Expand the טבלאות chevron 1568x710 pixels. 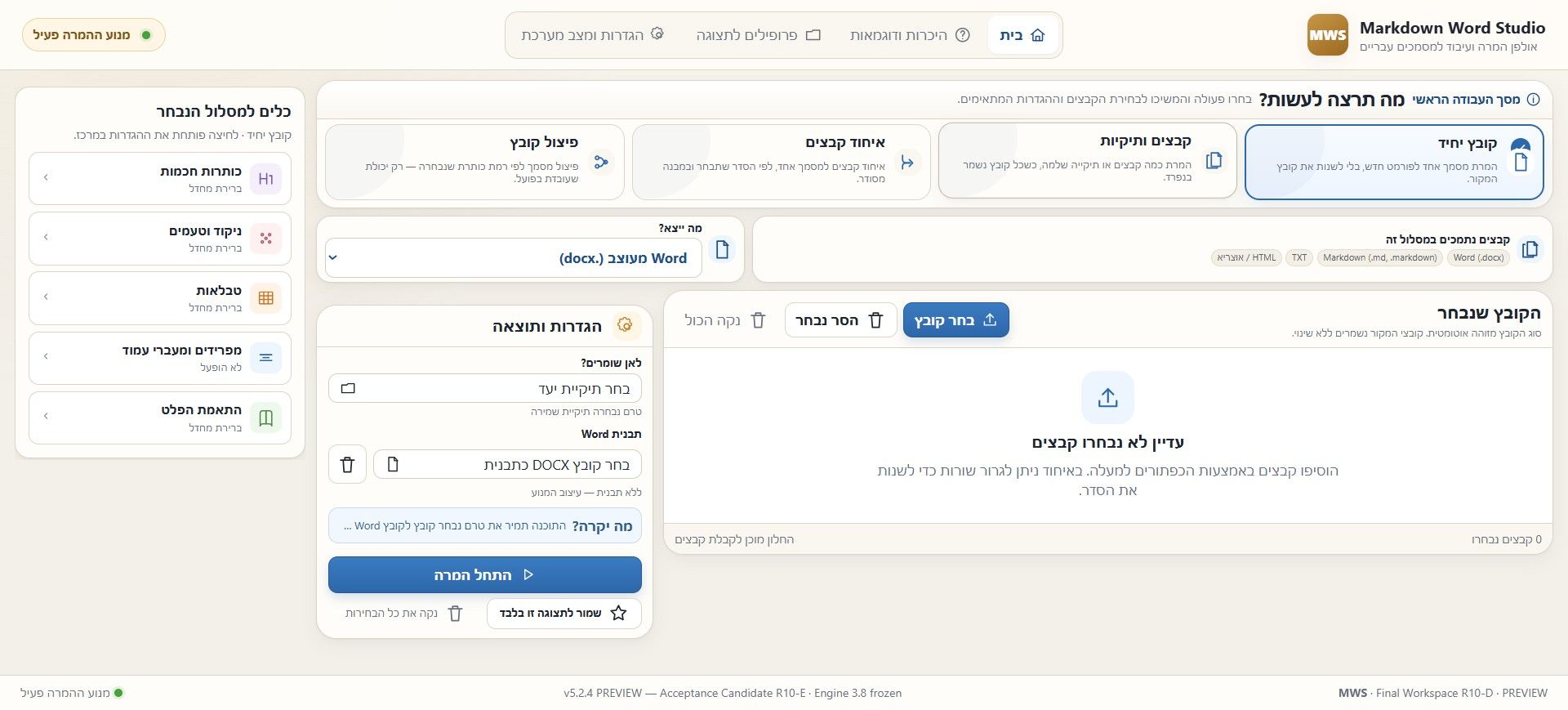pyautogui.click(x=46, y=297)
